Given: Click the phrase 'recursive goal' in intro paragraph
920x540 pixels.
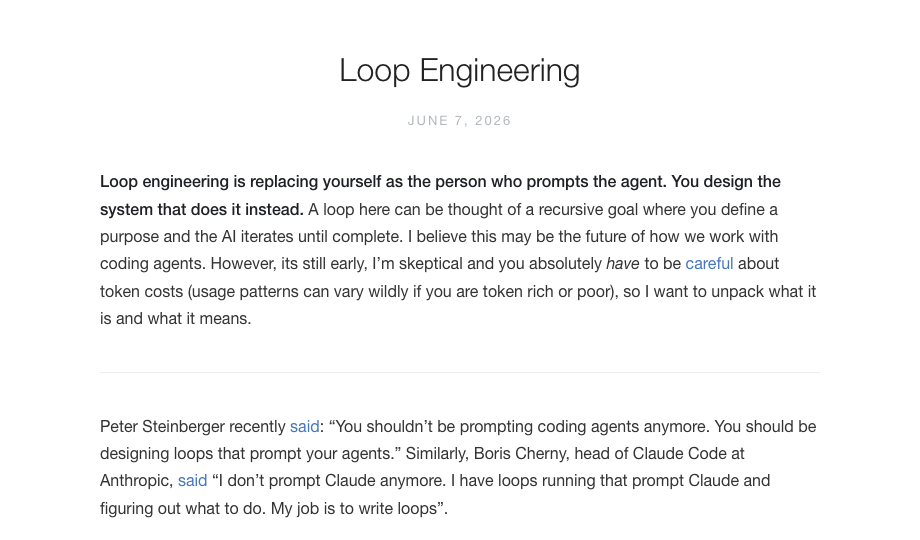Looking at the screenshot, I should 588,210.
